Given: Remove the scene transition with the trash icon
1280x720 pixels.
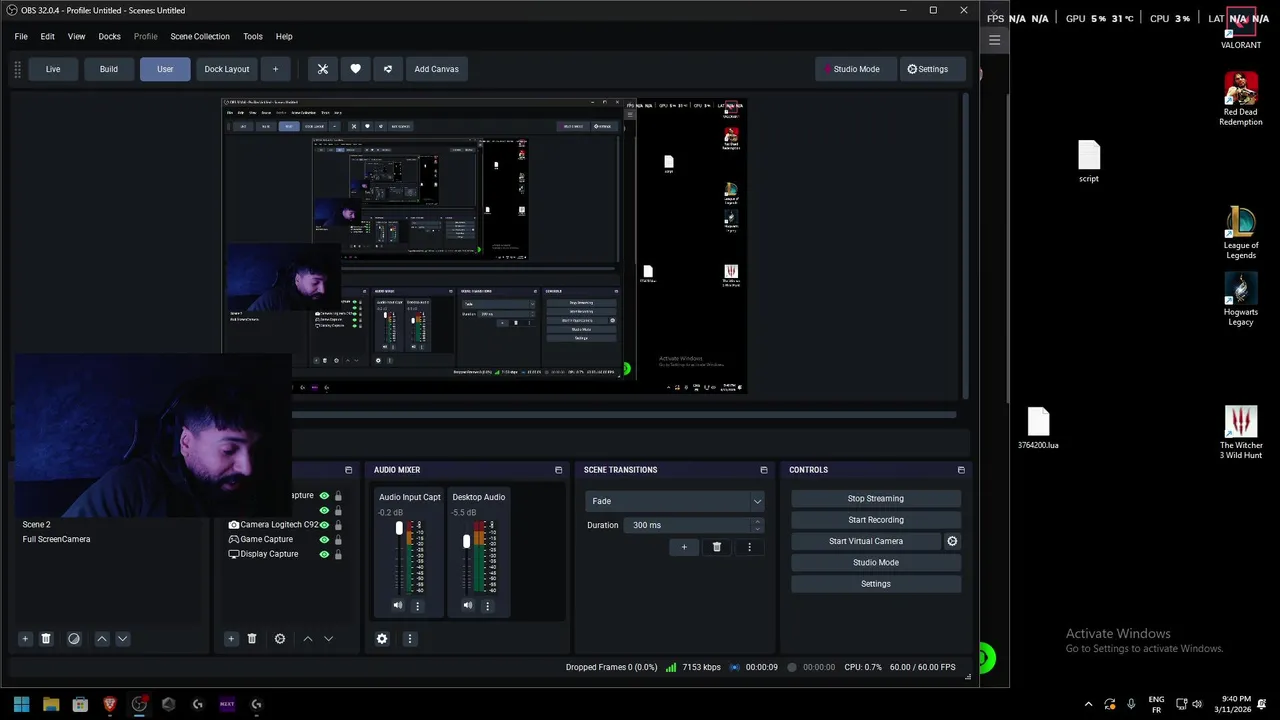Looking at the screenshot, I should pos(716,547).
